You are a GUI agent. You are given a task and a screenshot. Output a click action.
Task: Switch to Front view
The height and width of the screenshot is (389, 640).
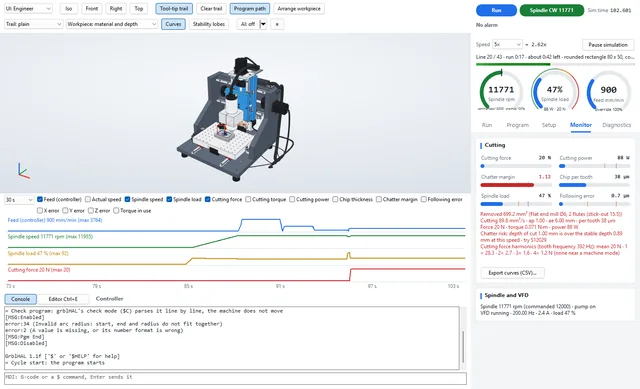pyautogui.click(x=91, y=9)
